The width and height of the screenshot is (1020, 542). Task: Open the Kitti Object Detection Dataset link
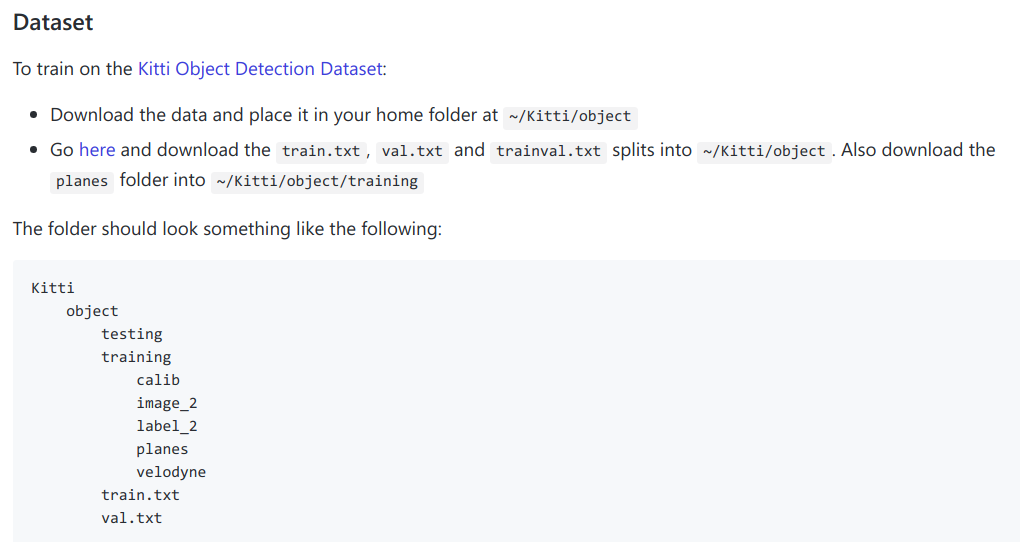(x=260, y=69)
